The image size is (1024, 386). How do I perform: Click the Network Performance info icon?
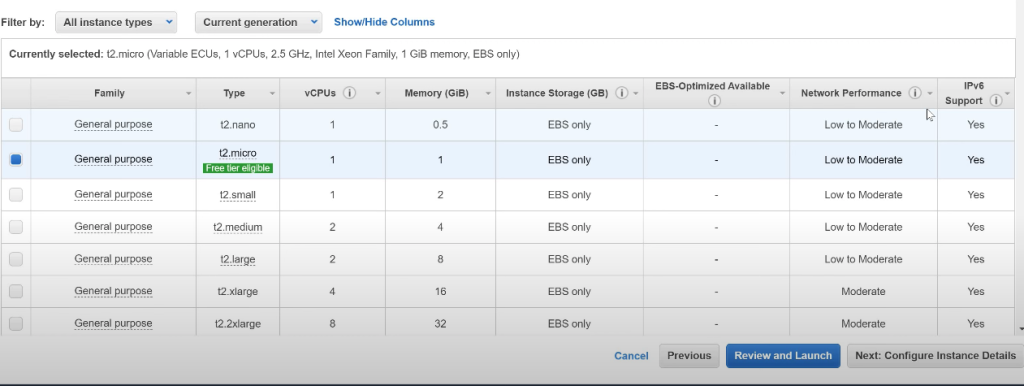(916, 93)
